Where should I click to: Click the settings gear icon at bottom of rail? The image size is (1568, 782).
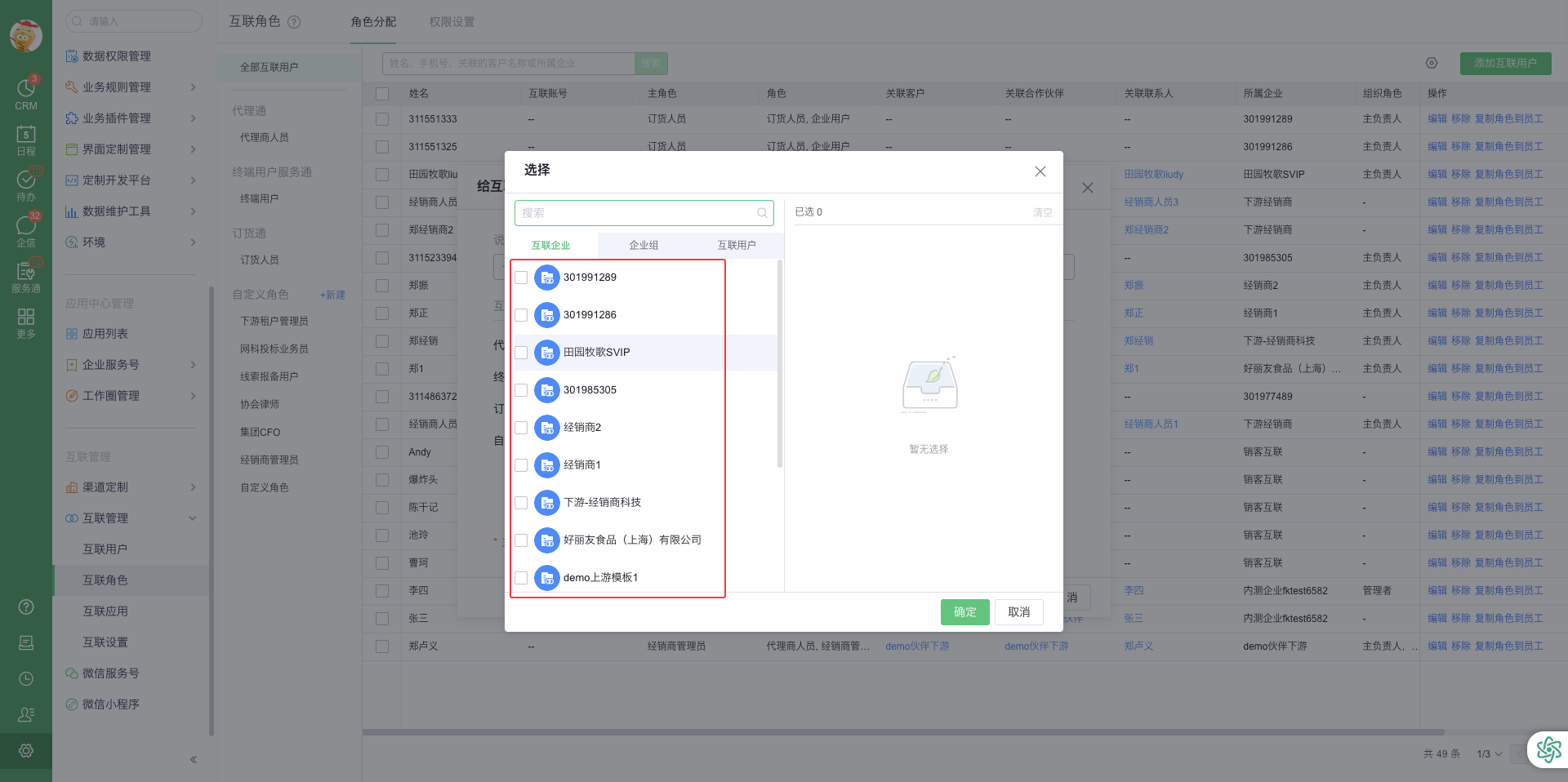pyautogui.click(x=26, y=750)
